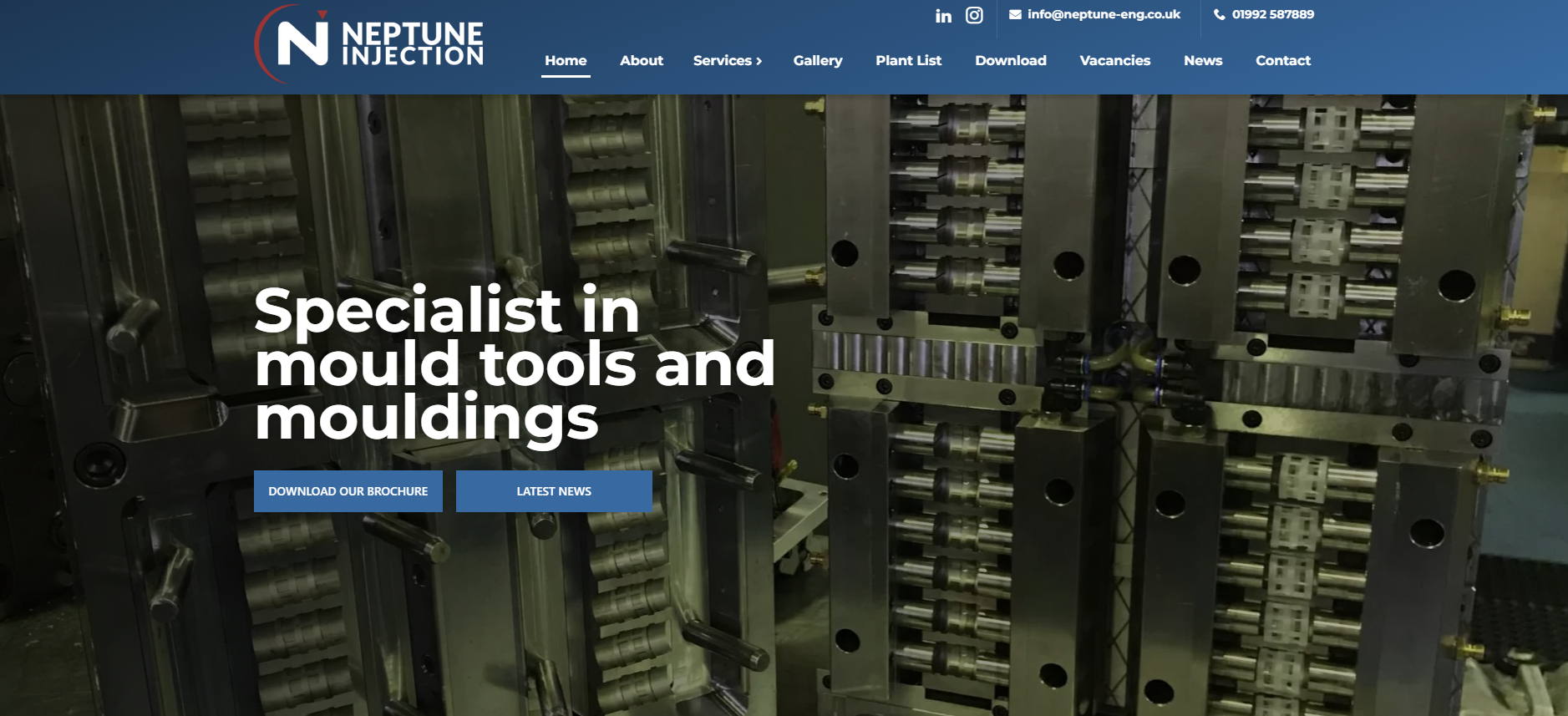Open the Instagram social icon
Viewport: 1568px width, 716px height.
974,15
